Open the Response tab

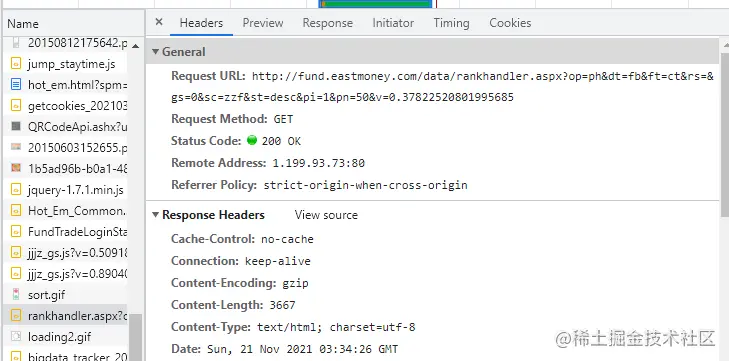(328, 23)
